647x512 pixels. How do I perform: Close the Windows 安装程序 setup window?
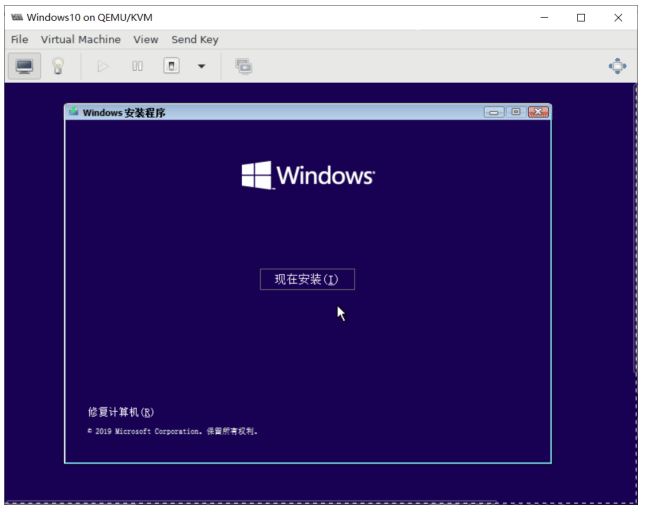coord(538,112)
